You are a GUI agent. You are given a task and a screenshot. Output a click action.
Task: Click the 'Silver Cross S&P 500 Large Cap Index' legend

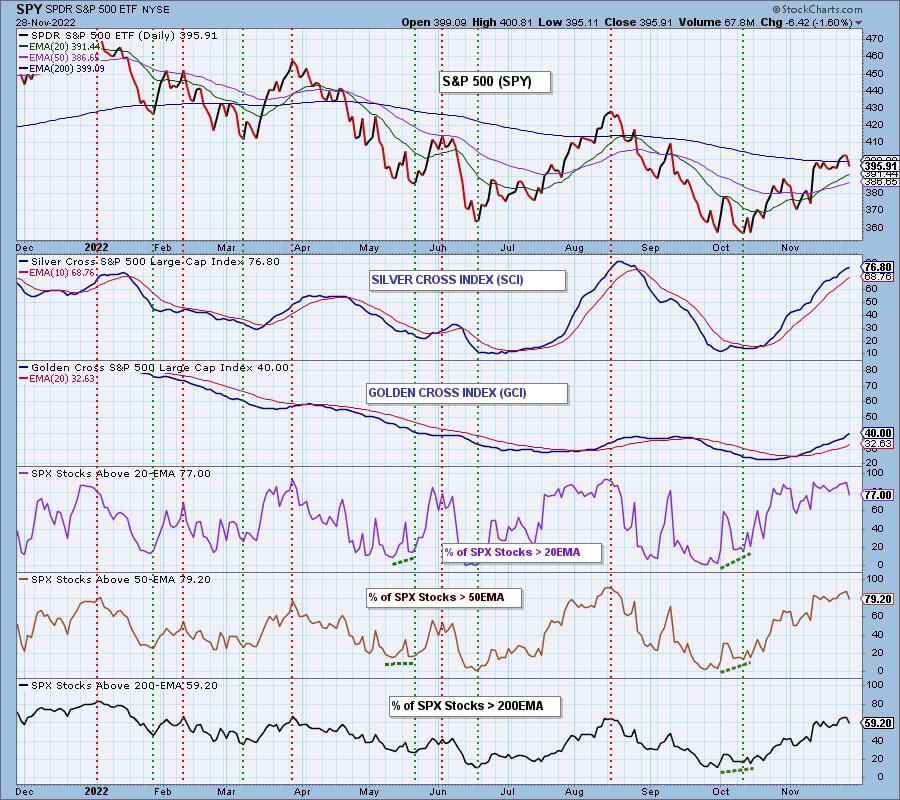point(150,262)
